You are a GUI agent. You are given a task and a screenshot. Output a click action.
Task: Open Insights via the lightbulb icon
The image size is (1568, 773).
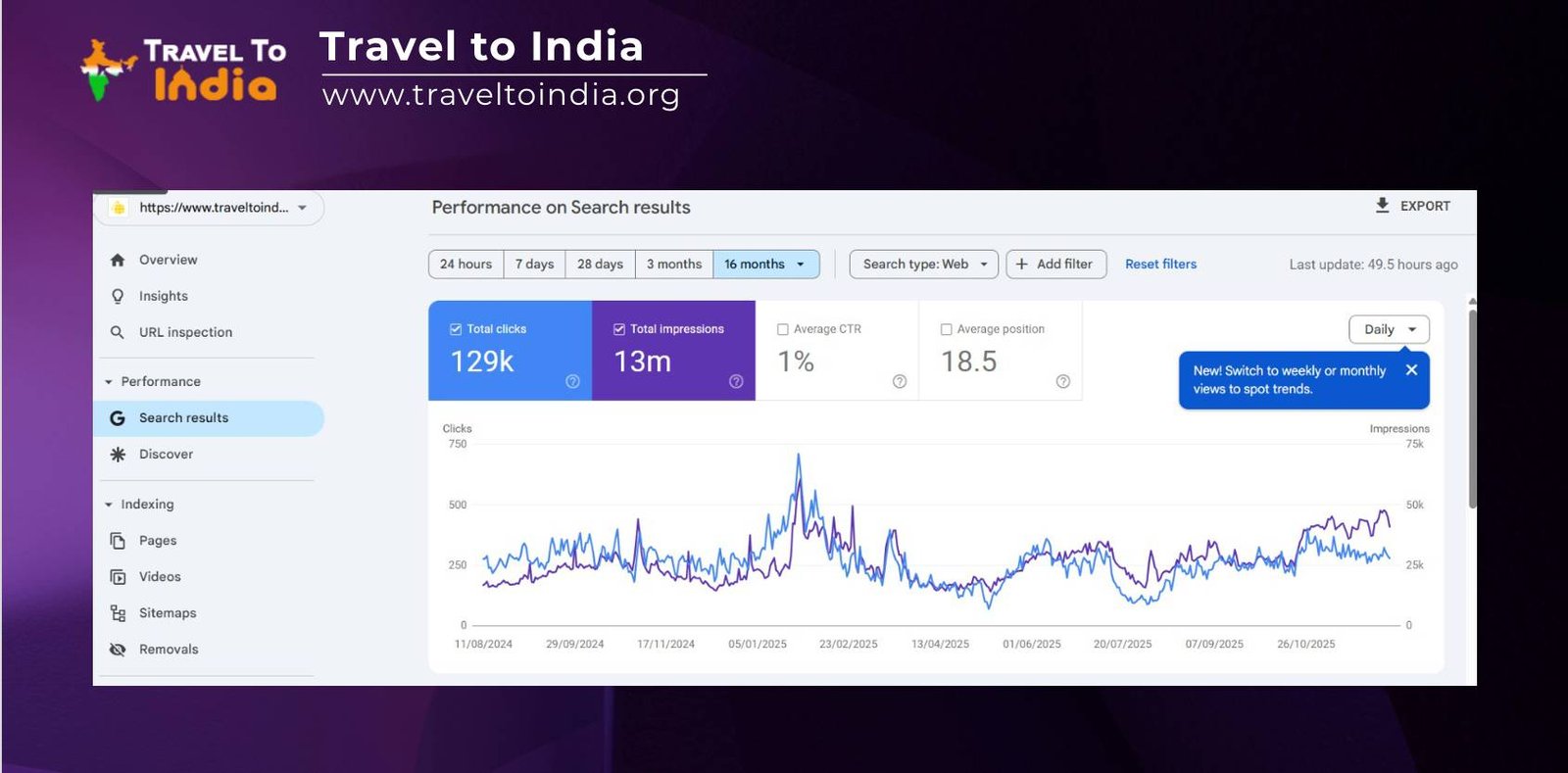118,296
